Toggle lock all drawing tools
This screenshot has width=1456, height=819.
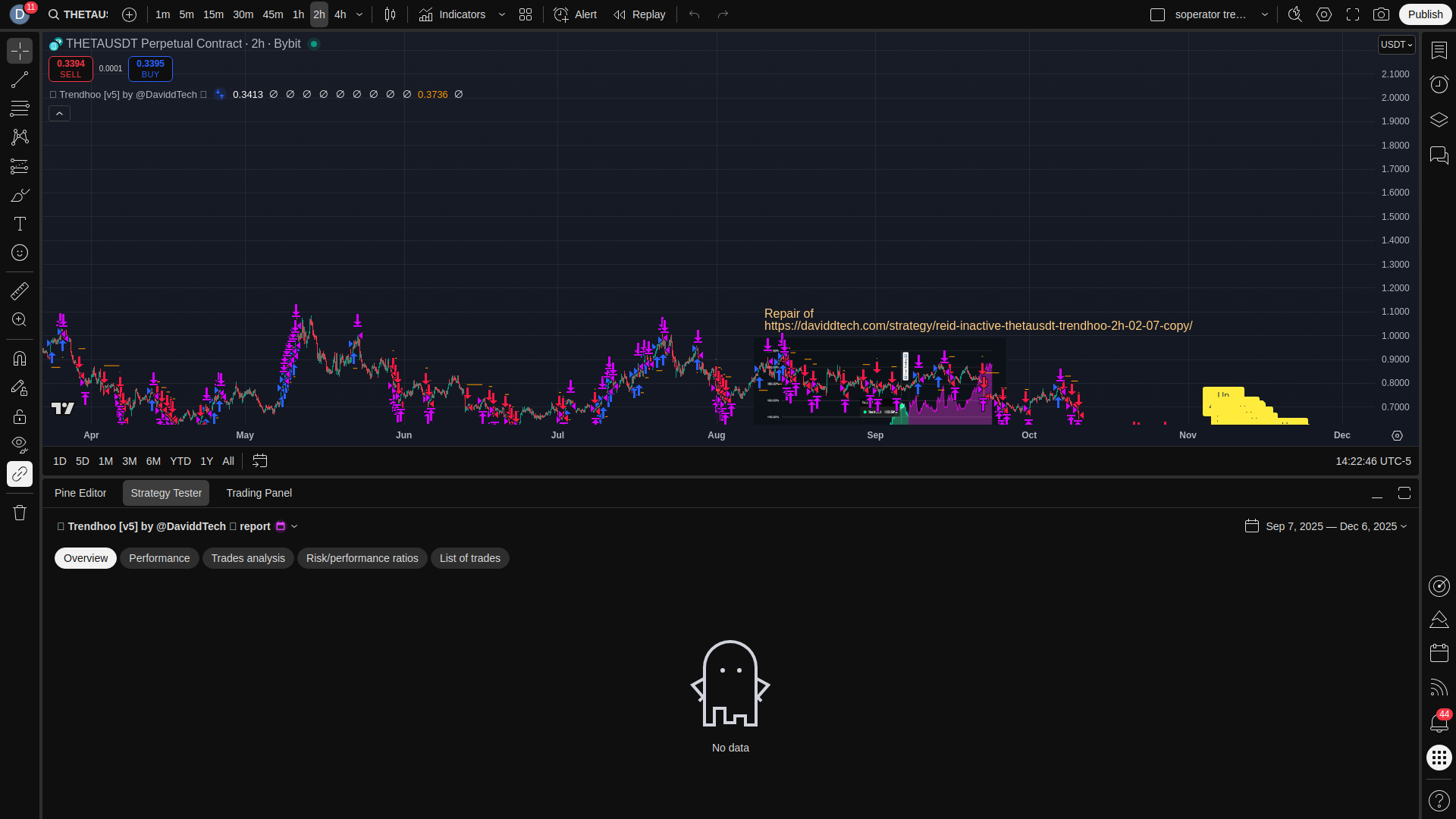(x=20, y=416)
